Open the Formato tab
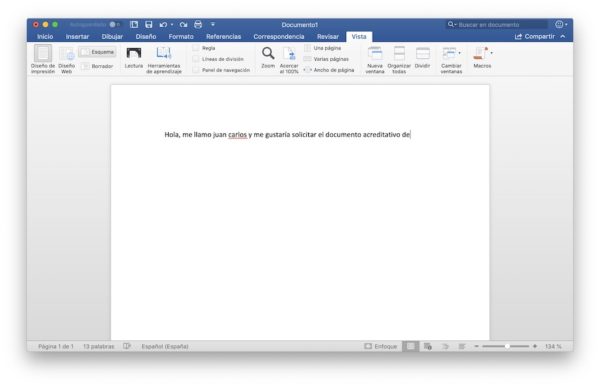Viewport: 600px width, 387px height. tap(181, 37)
